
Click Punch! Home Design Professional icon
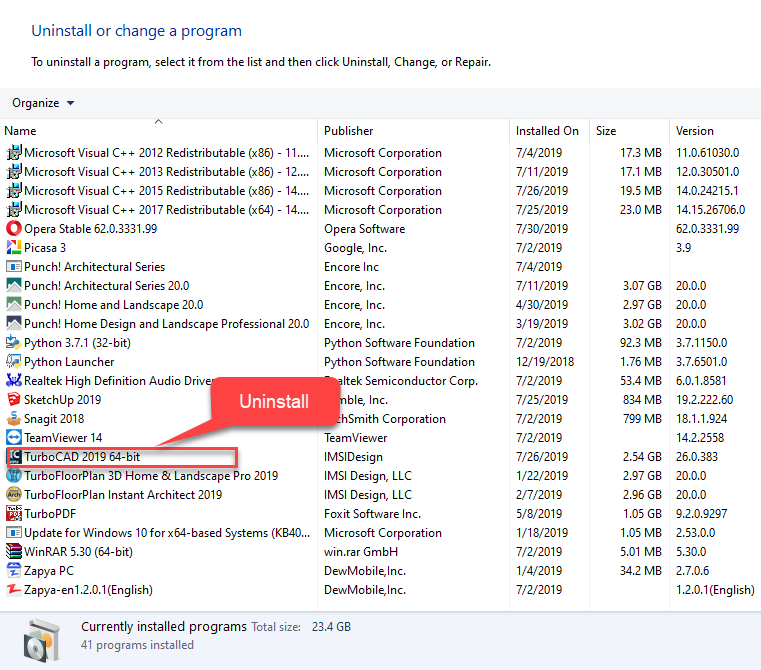point(14,323)
